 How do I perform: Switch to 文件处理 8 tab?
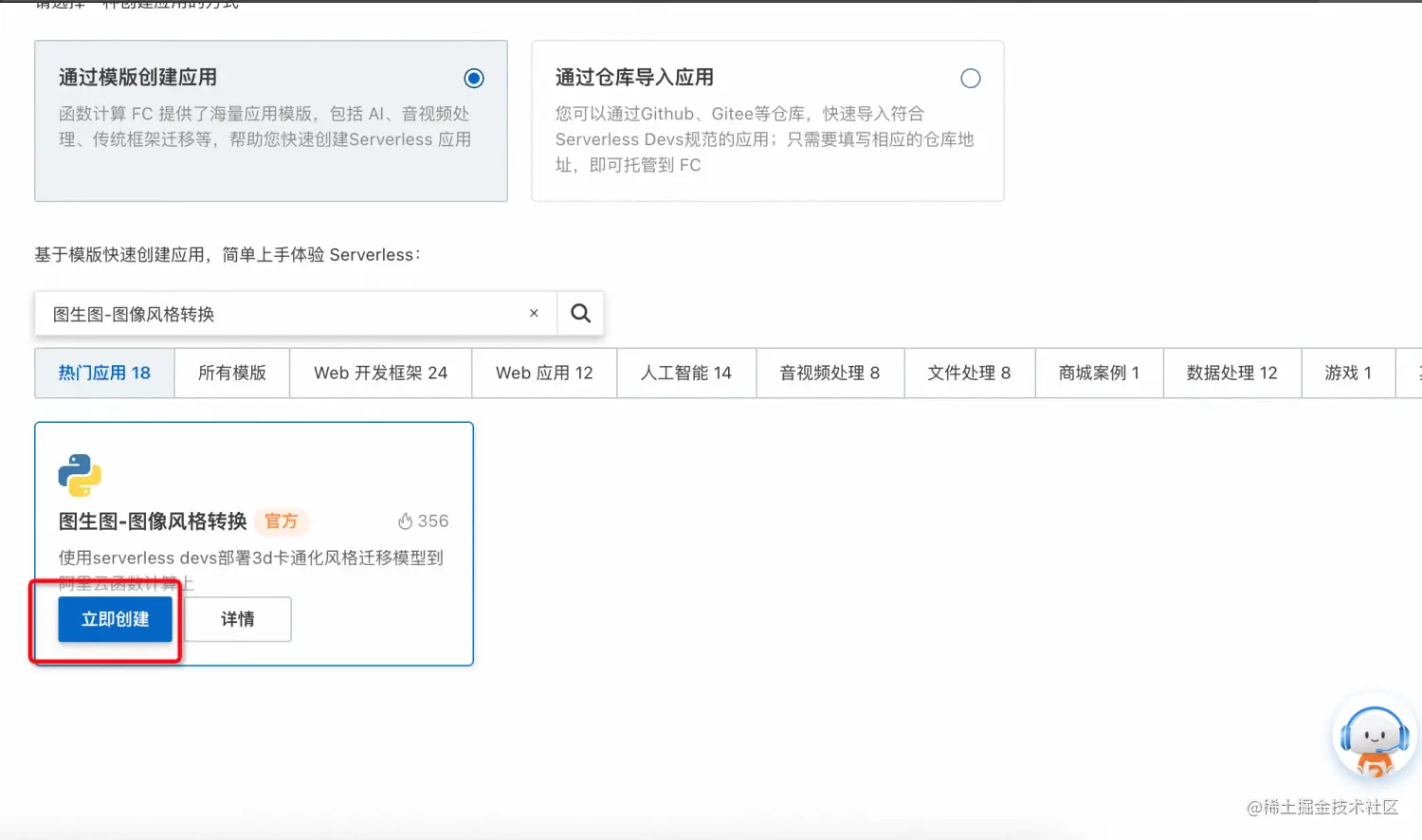coord(970,373)
